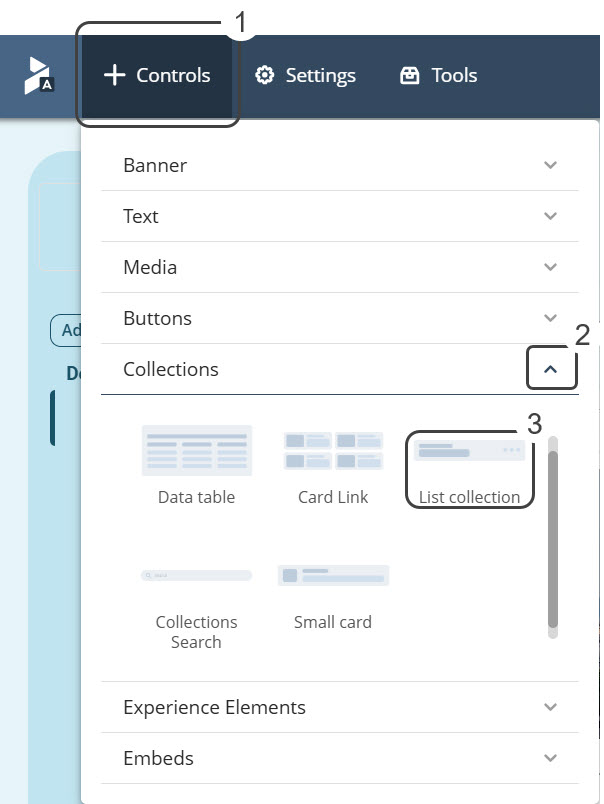This screenshot has width=604, height=804.
Task: Open the Settings menu label
Action: point(320,76)
